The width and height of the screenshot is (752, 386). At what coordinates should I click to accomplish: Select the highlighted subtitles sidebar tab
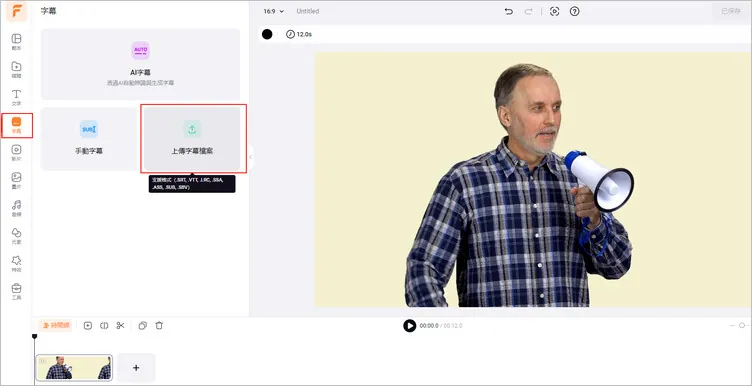(17, 125)
